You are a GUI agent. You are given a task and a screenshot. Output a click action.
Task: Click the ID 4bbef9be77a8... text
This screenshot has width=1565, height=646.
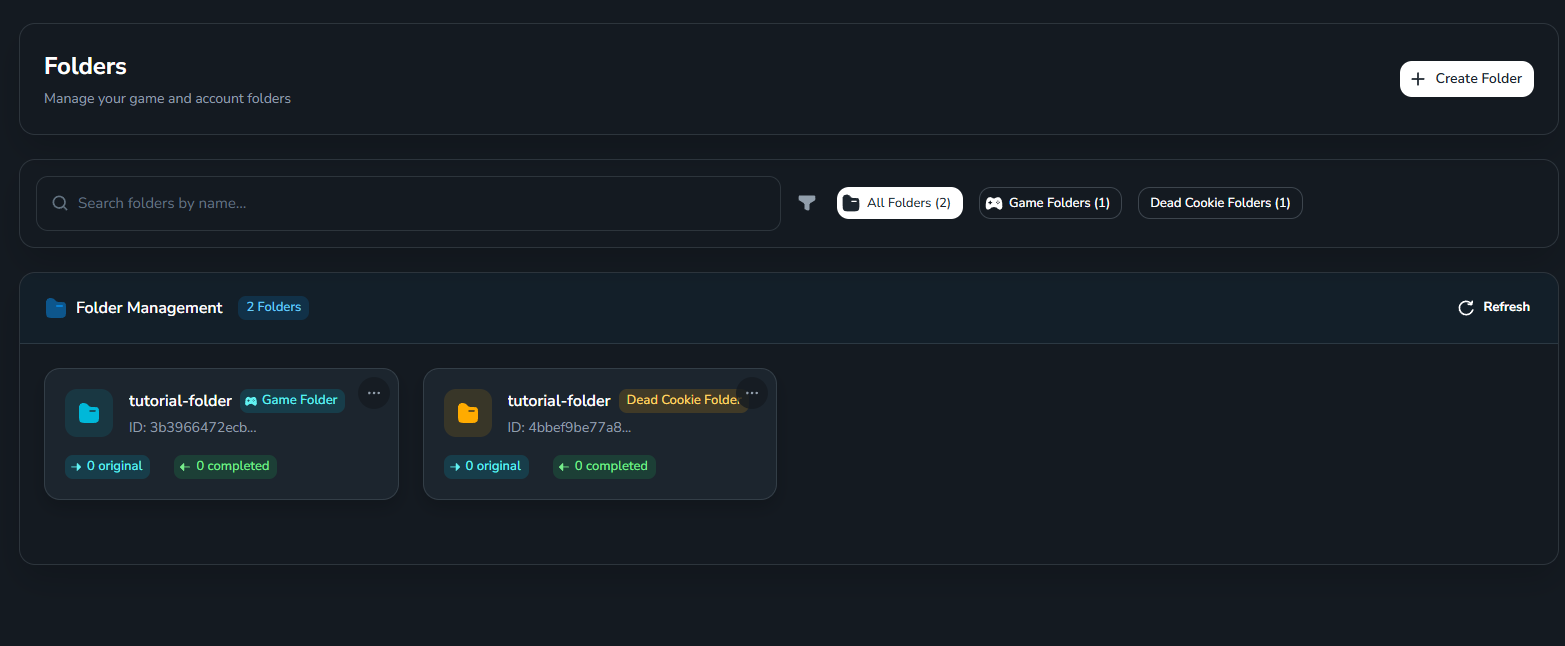pos(570,427)
